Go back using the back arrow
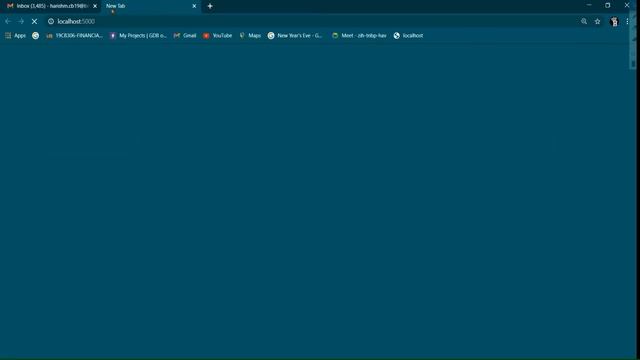Viewport: 640px width, 360px height. click(x=8, y=21)
